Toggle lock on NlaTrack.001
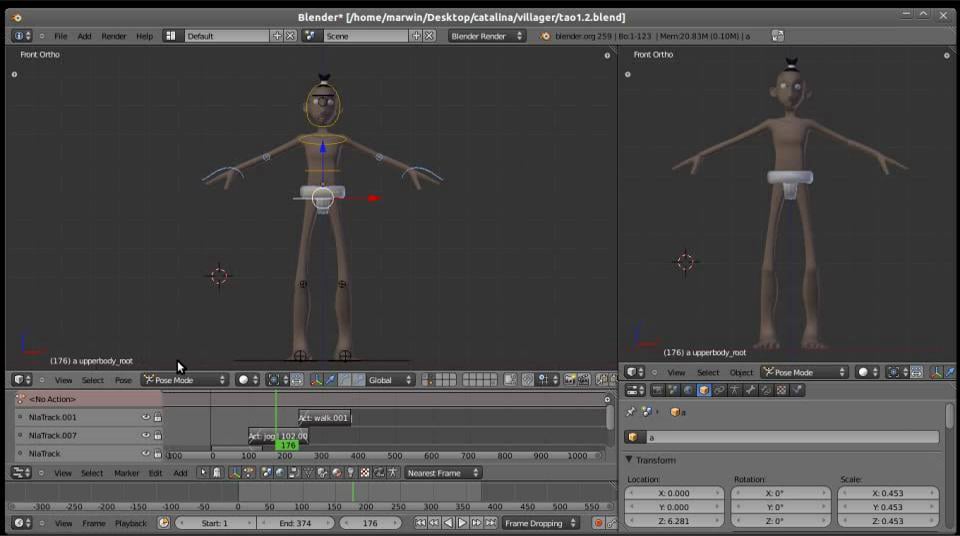960x536 pixels. (x=158, y=417)
